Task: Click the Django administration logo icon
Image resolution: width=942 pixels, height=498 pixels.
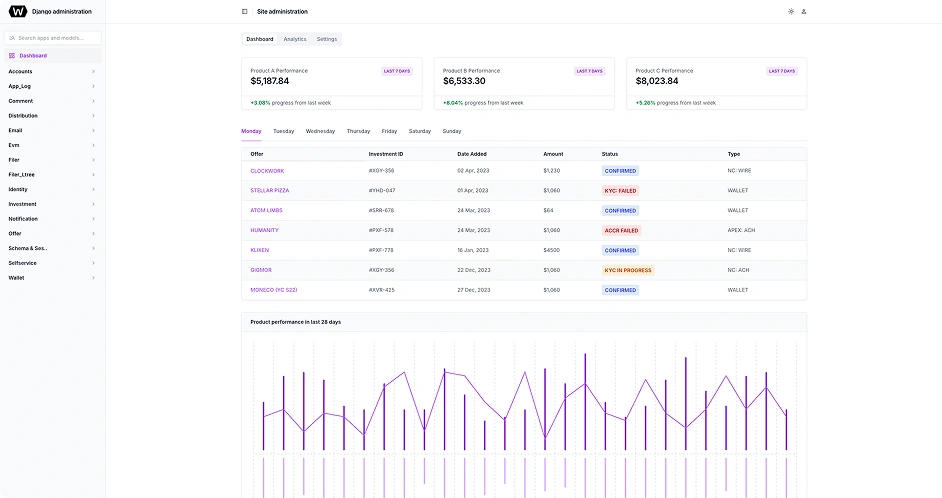Action: (x=18, y=11)
